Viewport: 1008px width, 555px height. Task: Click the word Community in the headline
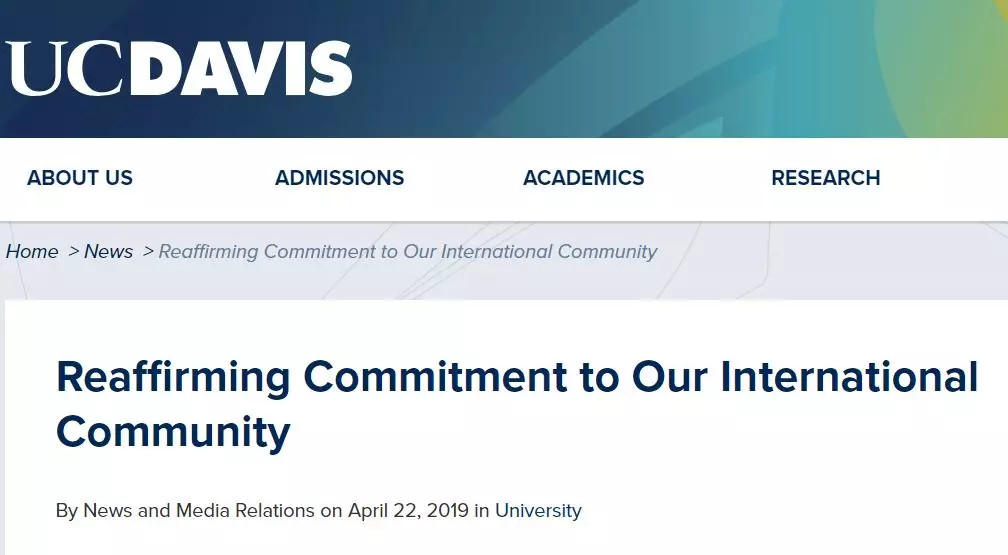(173, 432)
